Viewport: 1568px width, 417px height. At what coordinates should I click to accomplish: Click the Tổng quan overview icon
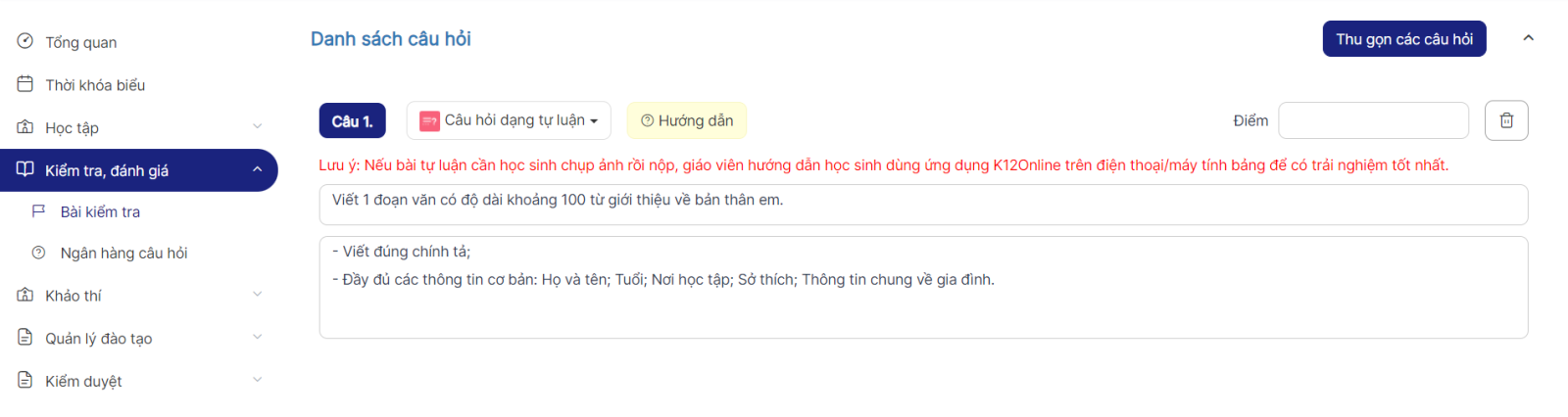(25, 41)
